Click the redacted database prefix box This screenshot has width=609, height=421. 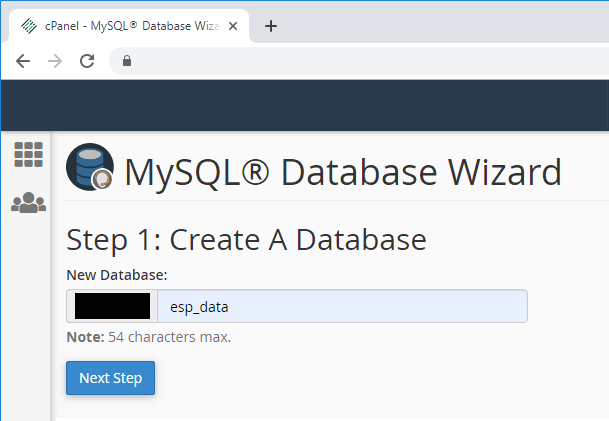click(112, 306)
